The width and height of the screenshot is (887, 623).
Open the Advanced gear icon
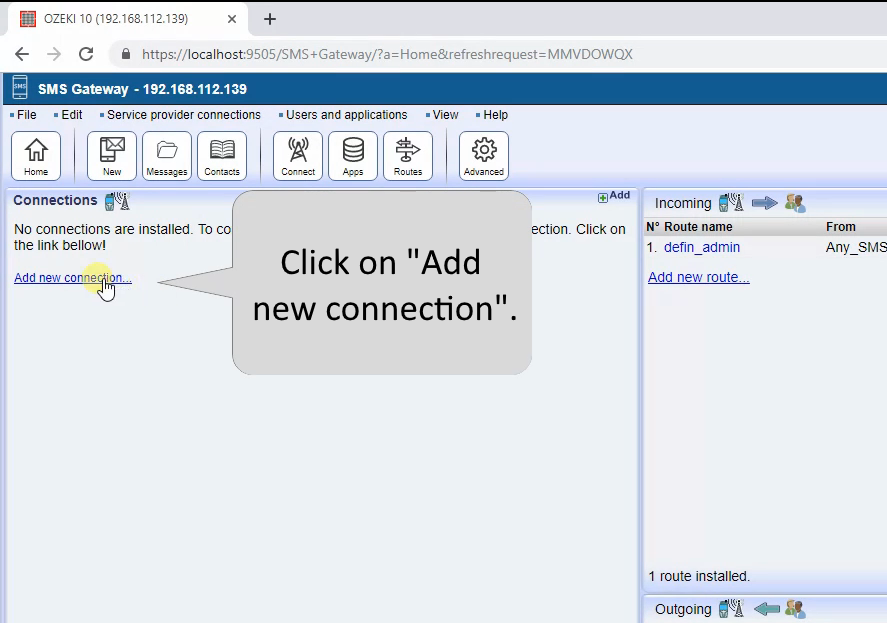484,156
